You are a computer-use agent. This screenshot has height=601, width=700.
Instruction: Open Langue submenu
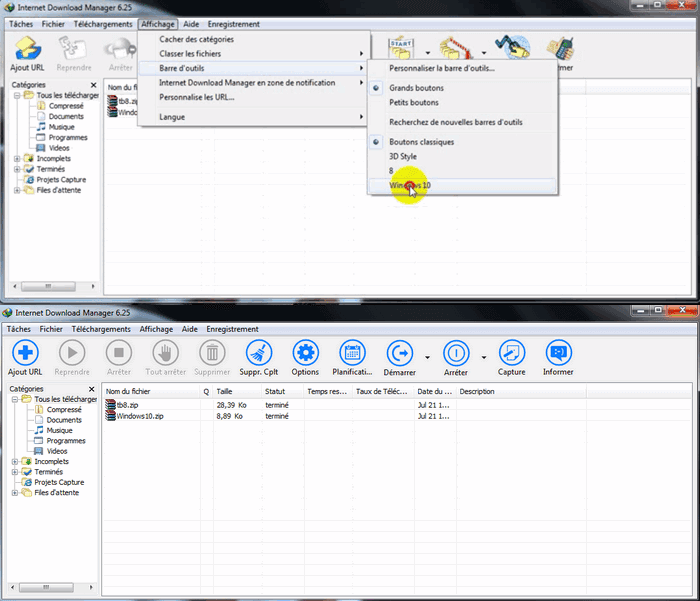pyautogui.click(x=254, y=117)
